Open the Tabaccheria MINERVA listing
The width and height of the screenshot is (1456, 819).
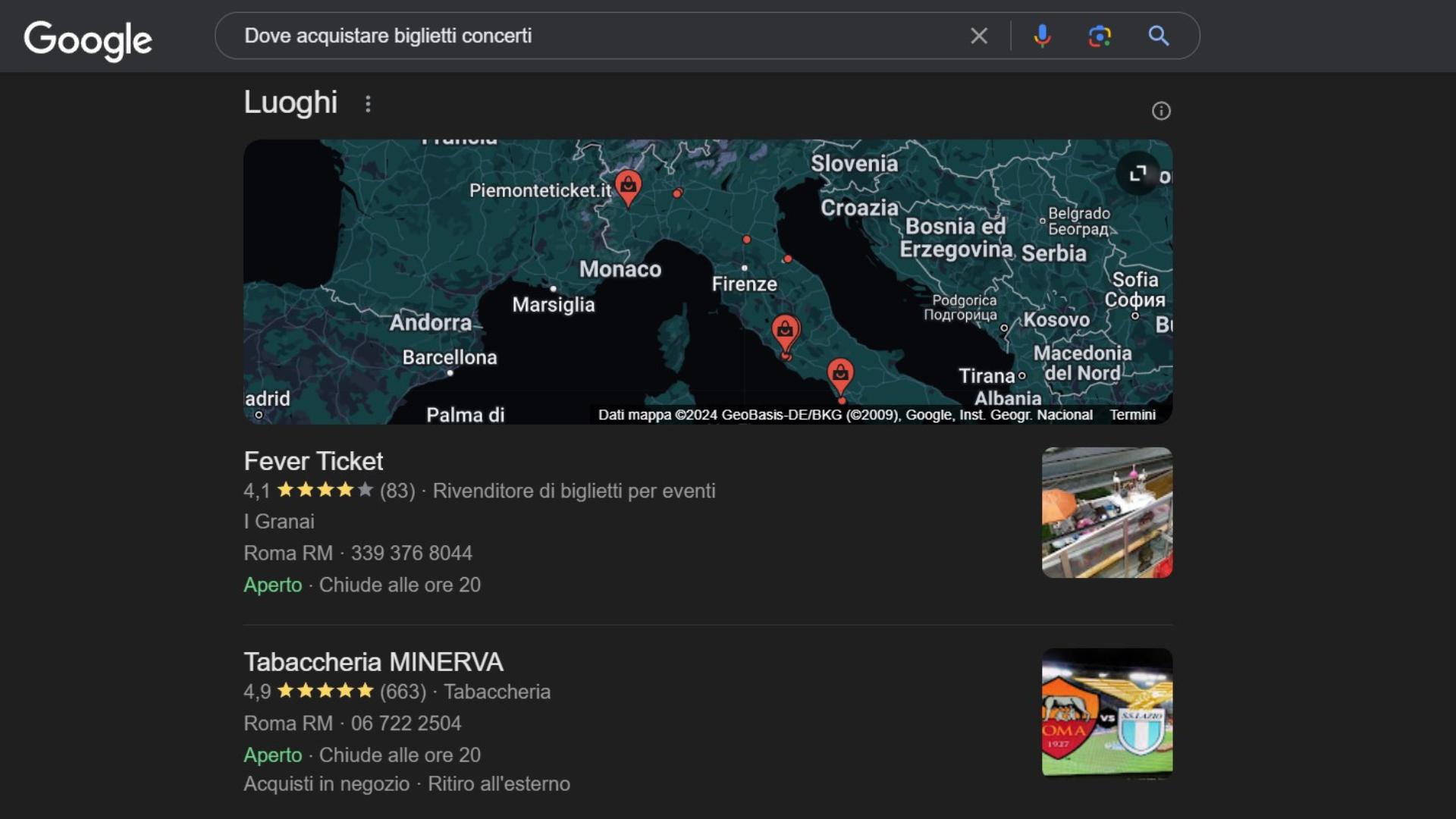(x=373, y=662)
